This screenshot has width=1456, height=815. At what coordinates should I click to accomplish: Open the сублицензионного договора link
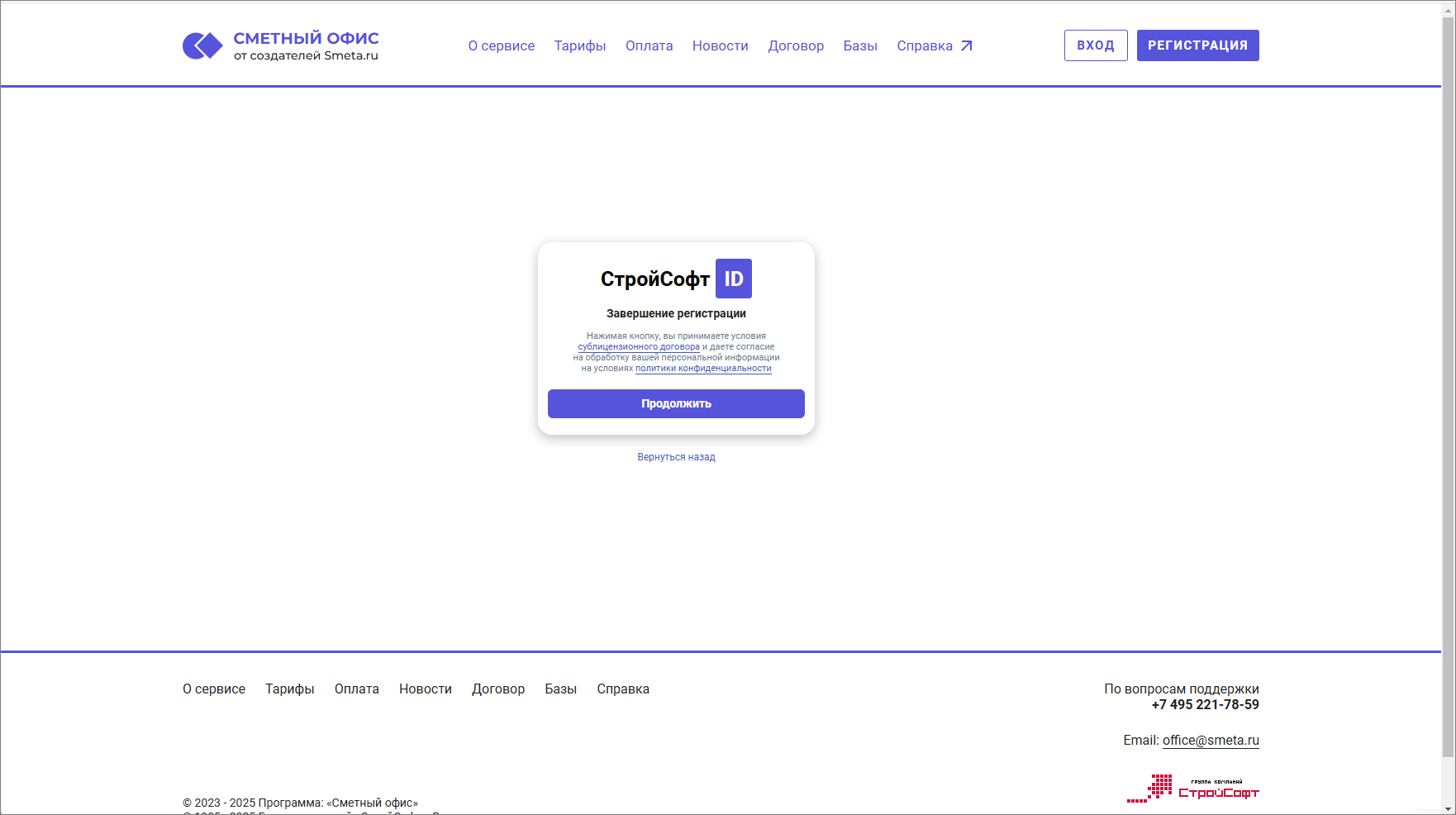click(638, 347)
